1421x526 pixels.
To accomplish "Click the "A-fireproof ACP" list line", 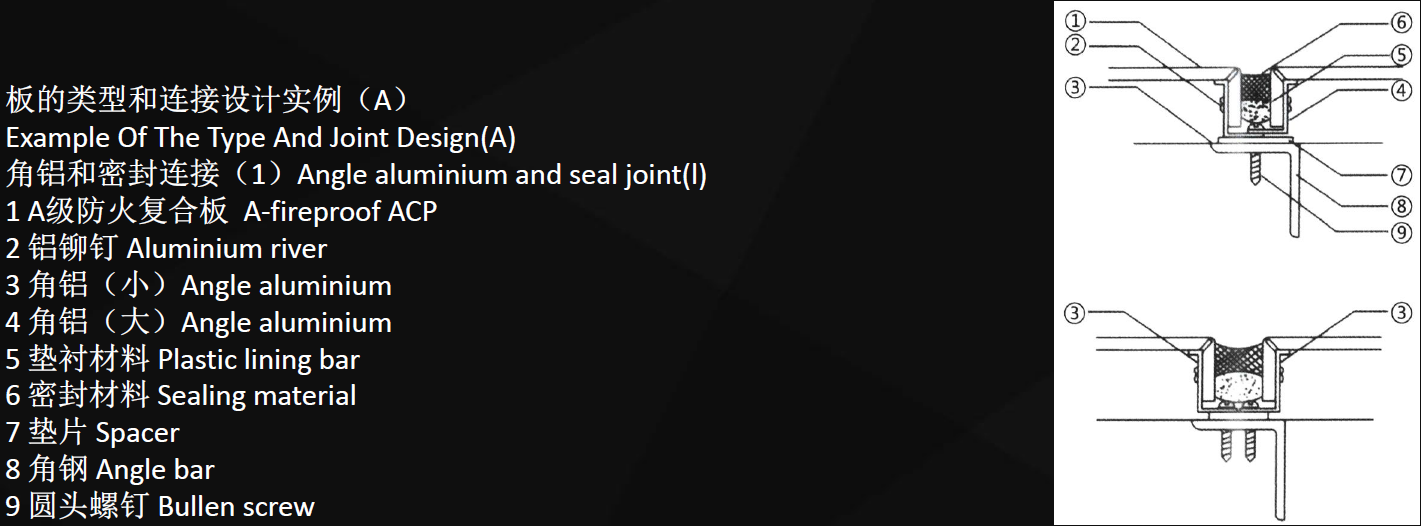I will (221, 211).
